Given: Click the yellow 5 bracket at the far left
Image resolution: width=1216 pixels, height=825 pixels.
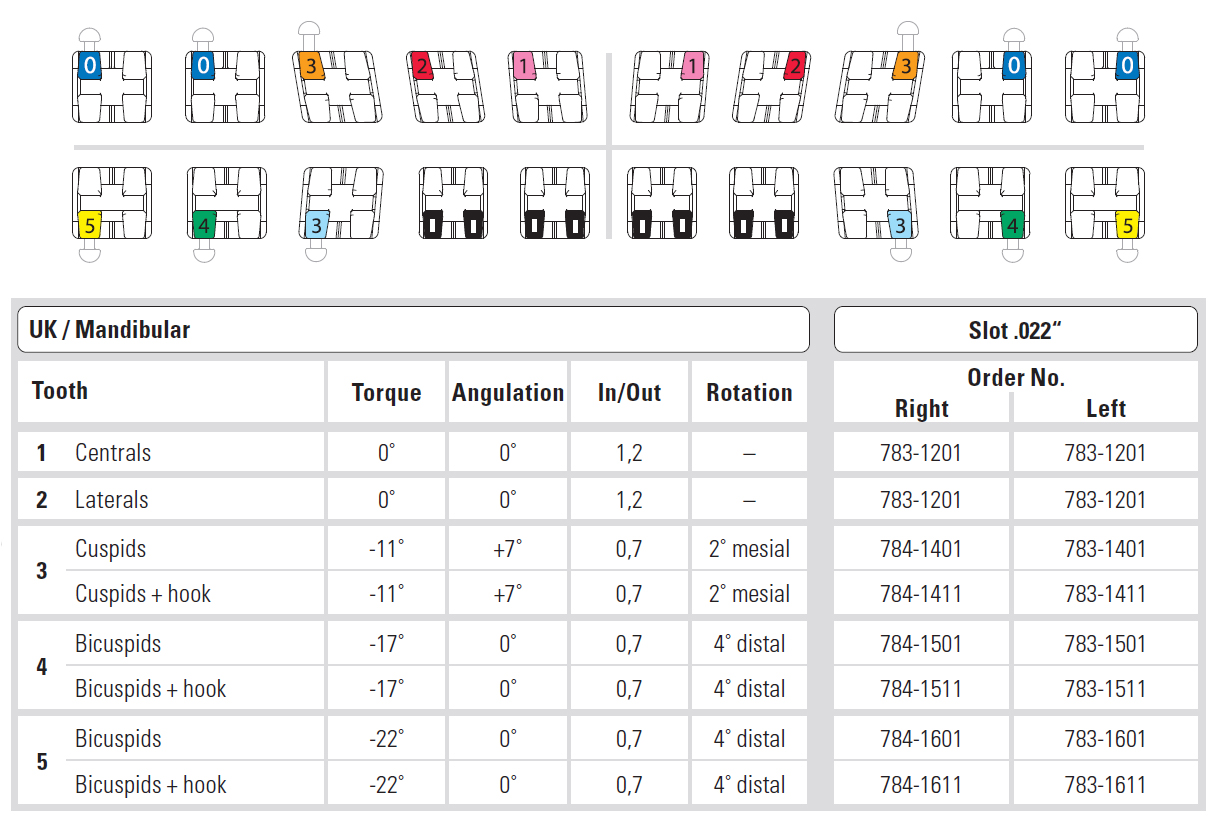Looking at the screenshot, I should (113, 204).
